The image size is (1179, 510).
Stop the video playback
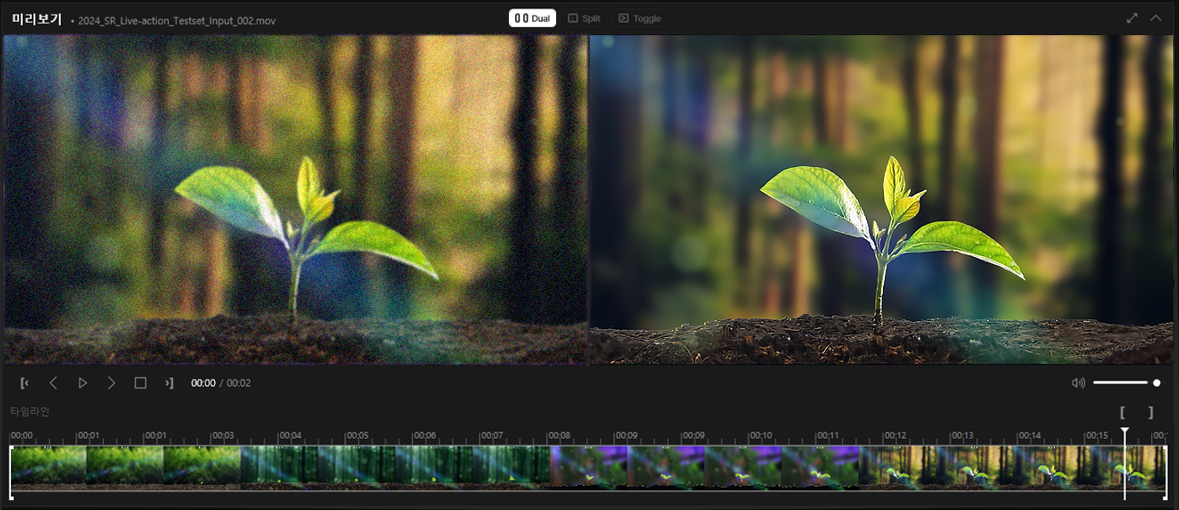pos(140,383)
